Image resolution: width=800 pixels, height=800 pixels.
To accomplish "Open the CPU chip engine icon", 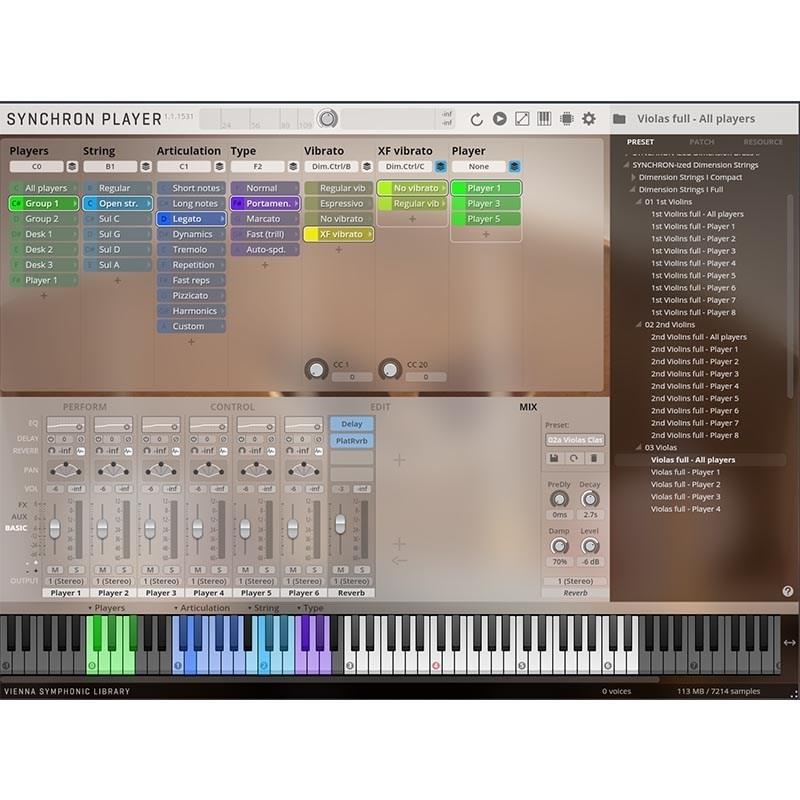I will tap(566, 119).
